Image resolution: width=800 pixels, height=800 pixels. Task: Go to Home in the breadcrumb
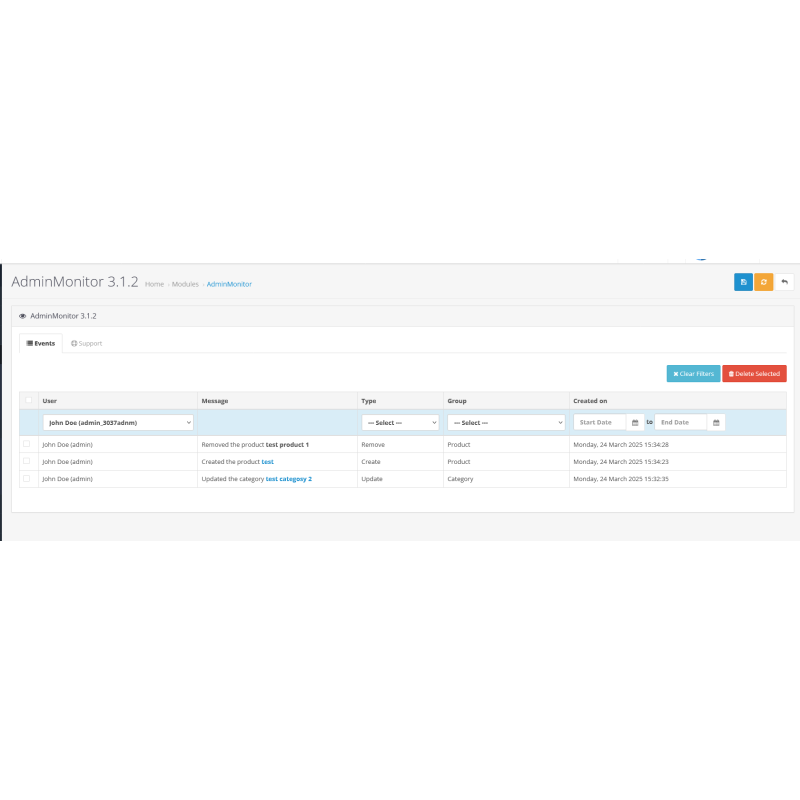pos(154,284)
